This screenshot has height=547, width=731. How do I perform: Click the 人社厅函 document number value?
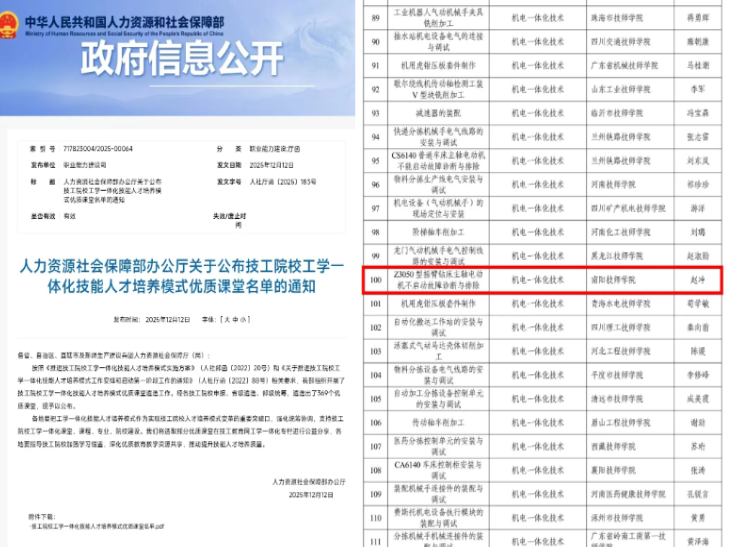(x=289, y=182)
